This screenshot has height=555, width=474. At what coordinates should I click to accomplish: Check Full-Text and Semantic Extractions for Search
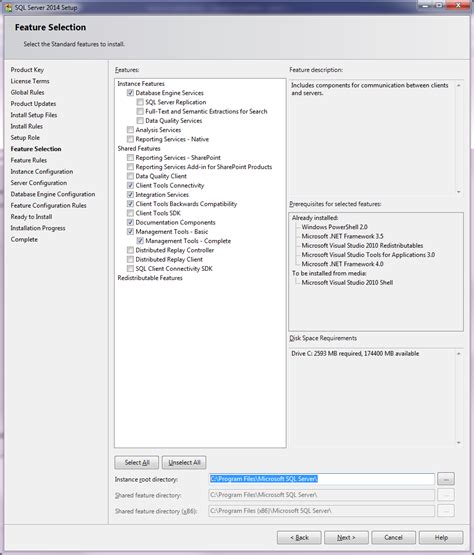click(140, 111)
